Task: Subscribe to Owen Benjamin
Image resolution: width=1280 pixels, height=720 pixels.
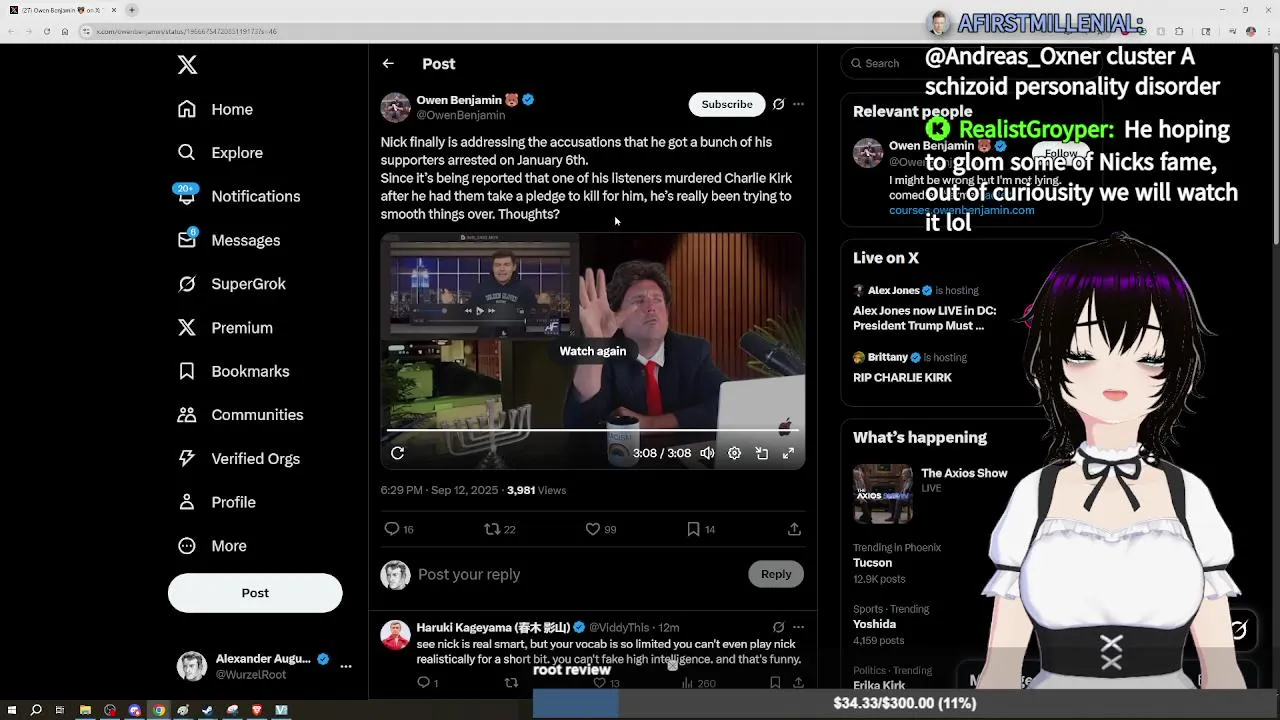Action: click(727, 104)
